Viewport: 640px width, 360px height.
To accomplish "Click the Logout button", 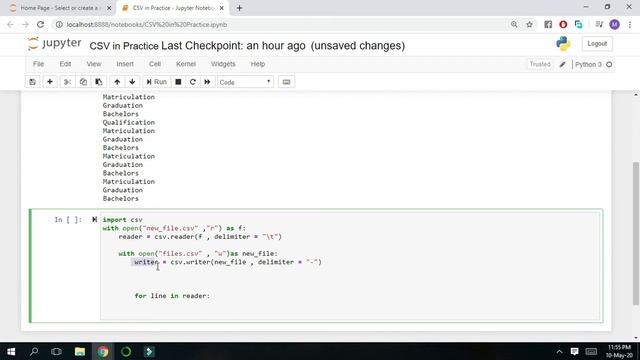I will (597, 44).
